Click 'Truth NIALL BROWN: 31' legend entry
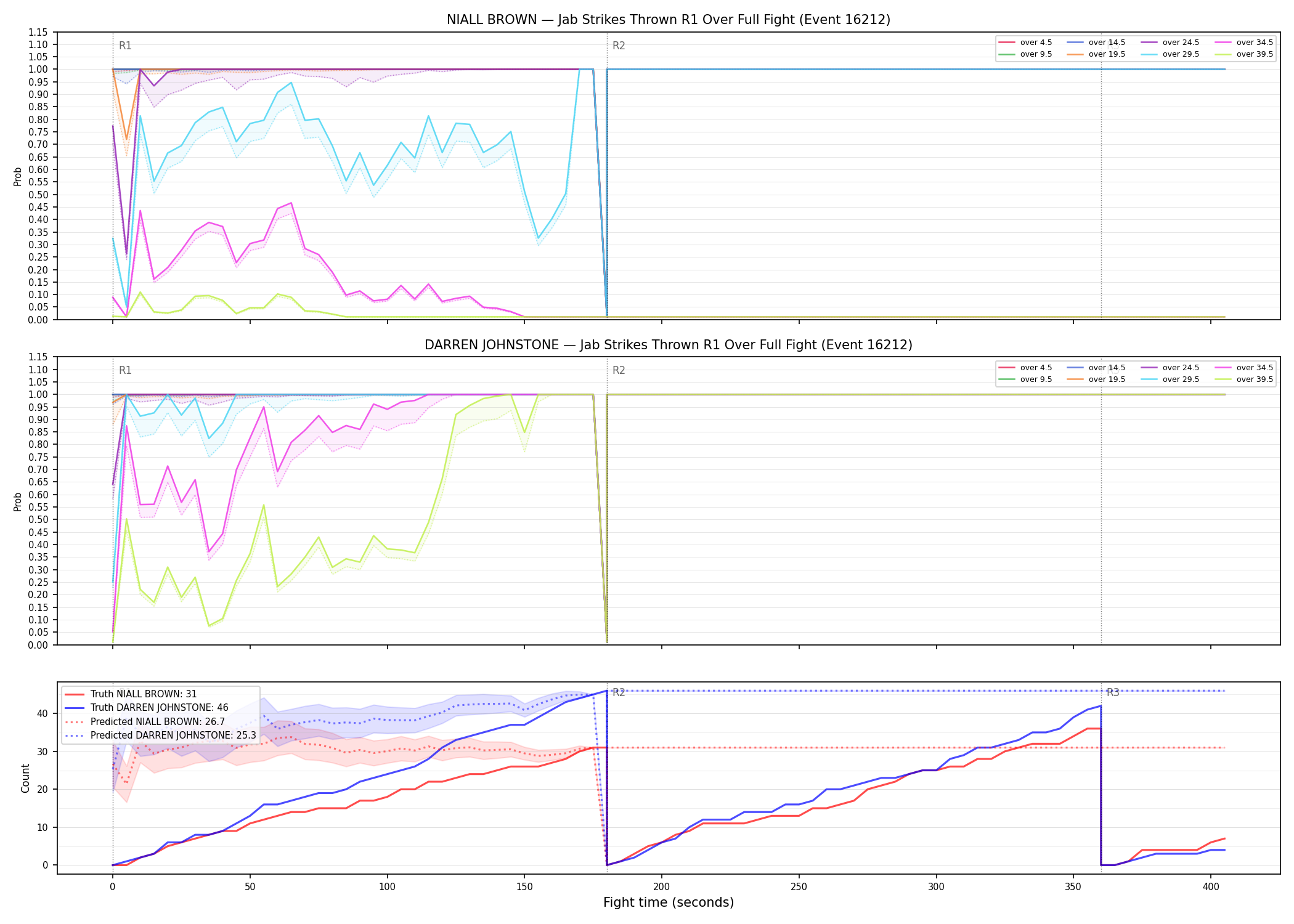The width and height of the screenshot is (1294, 924). point(131,694)
